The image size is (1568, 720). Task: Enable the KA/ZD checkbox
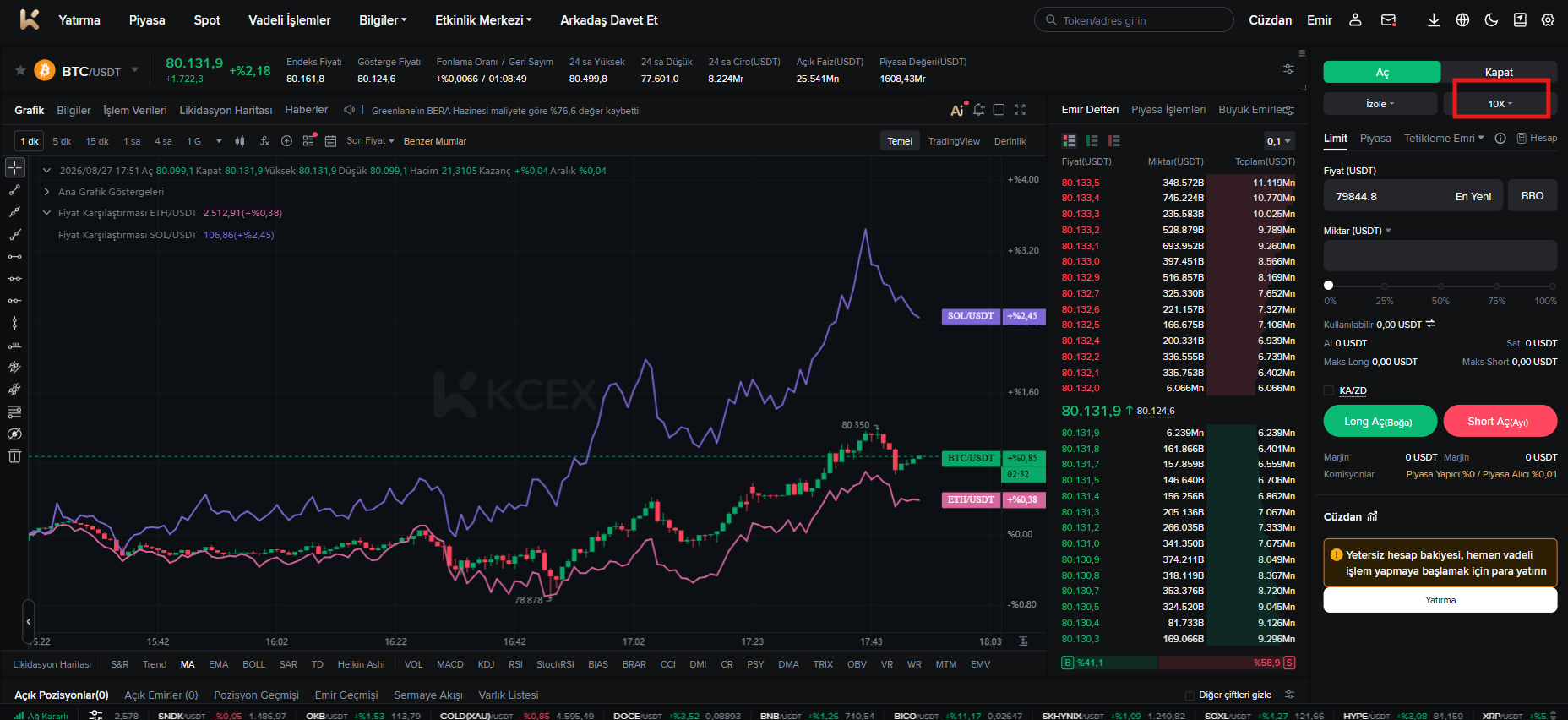click(x=1329, y=390)
